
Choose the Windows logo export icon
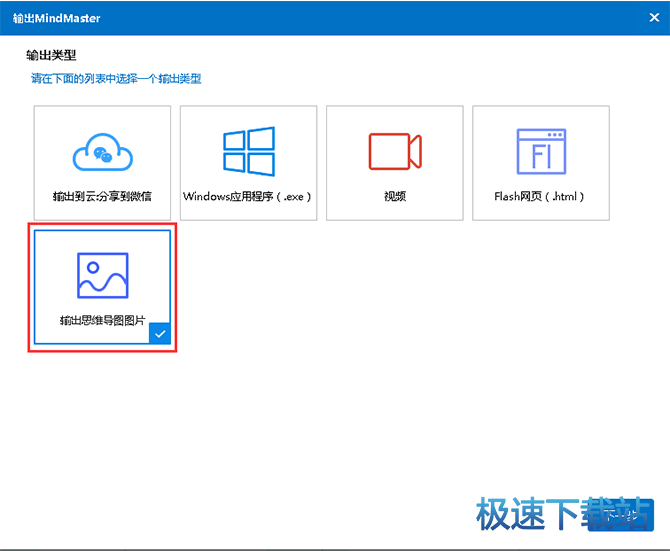pyautogui.click(x=249, y=151)
